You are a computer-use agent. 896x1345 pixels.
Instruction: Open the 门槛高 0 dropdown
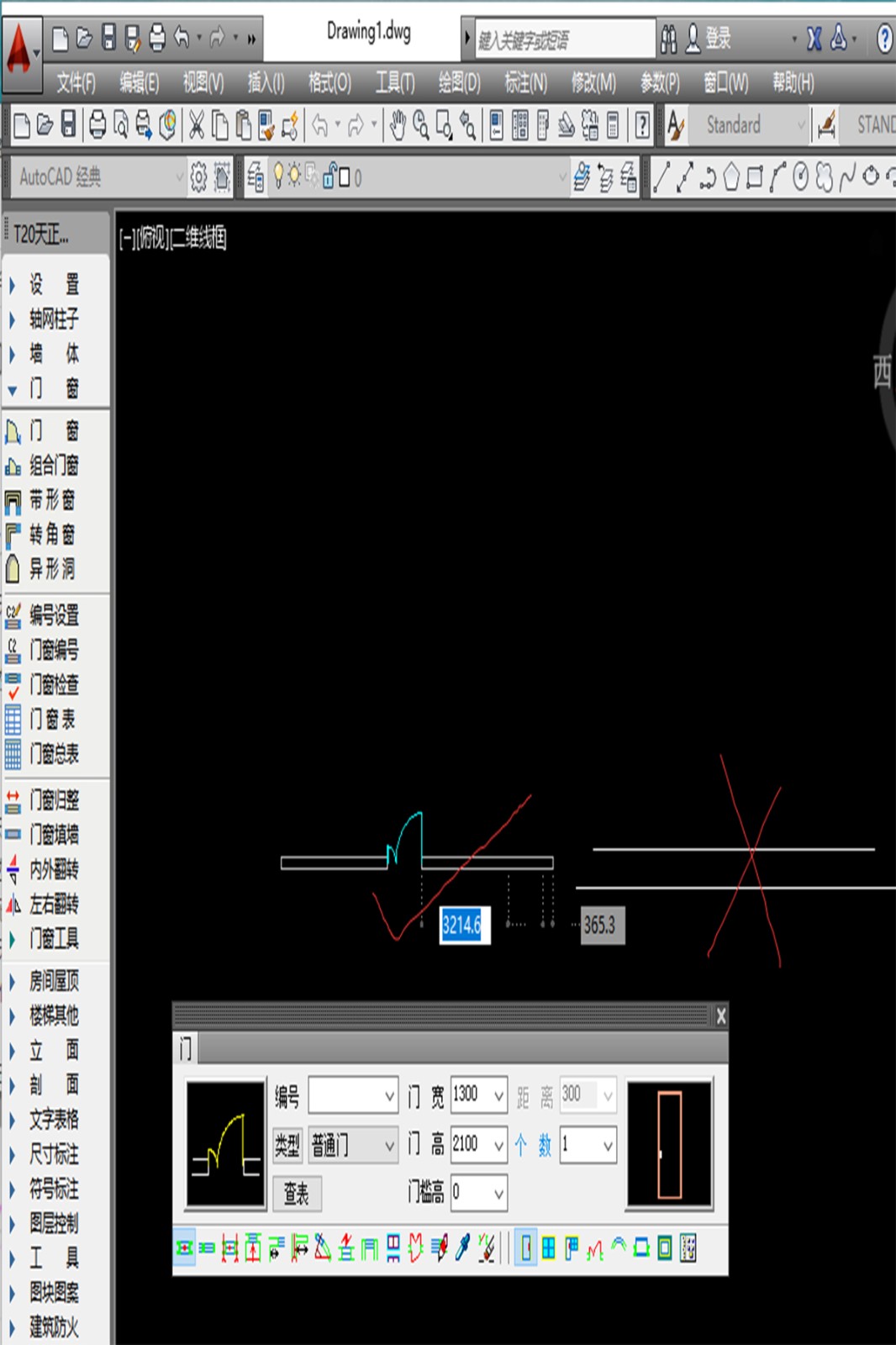tap(498, 1193)
